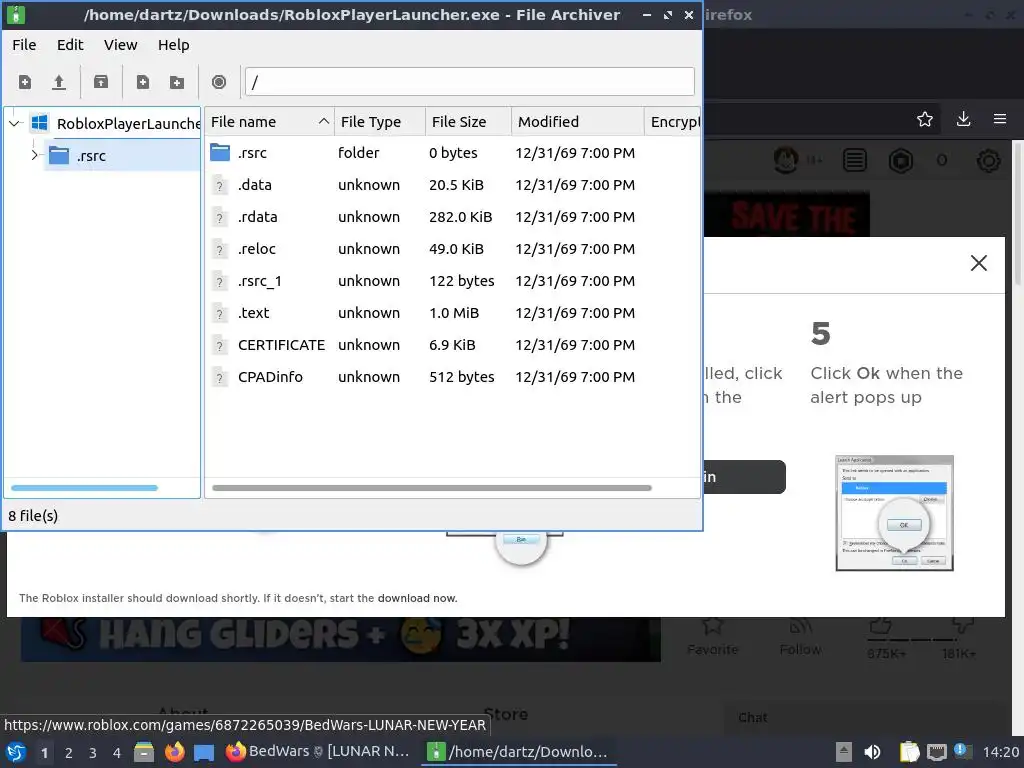Click the .rsrc folder icon in the file list
The image size is (1024, 768).
(220, 153)
